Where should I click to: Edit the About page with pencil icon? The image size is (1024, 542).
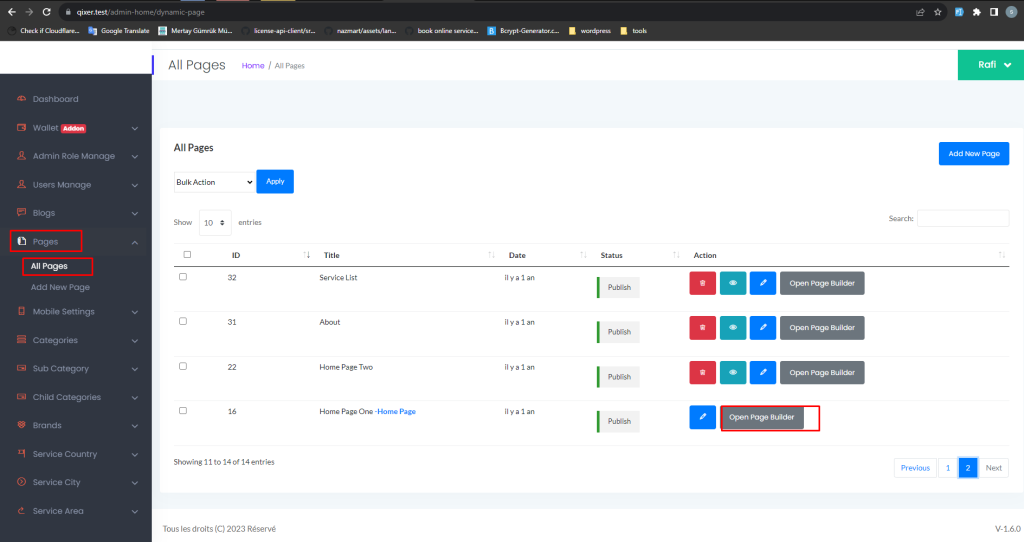coord(763,328)
